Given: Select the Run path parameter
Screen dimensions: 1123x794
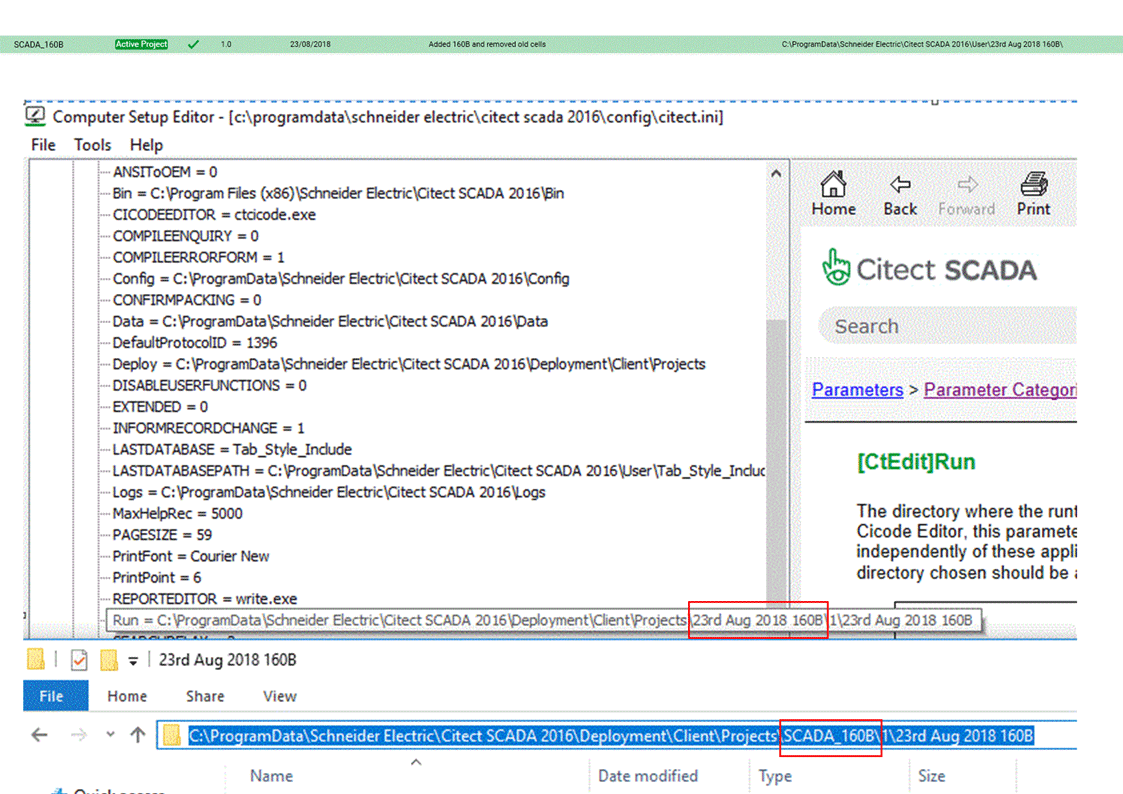Looking at the screenshot, I should click(x=544, y=620).
